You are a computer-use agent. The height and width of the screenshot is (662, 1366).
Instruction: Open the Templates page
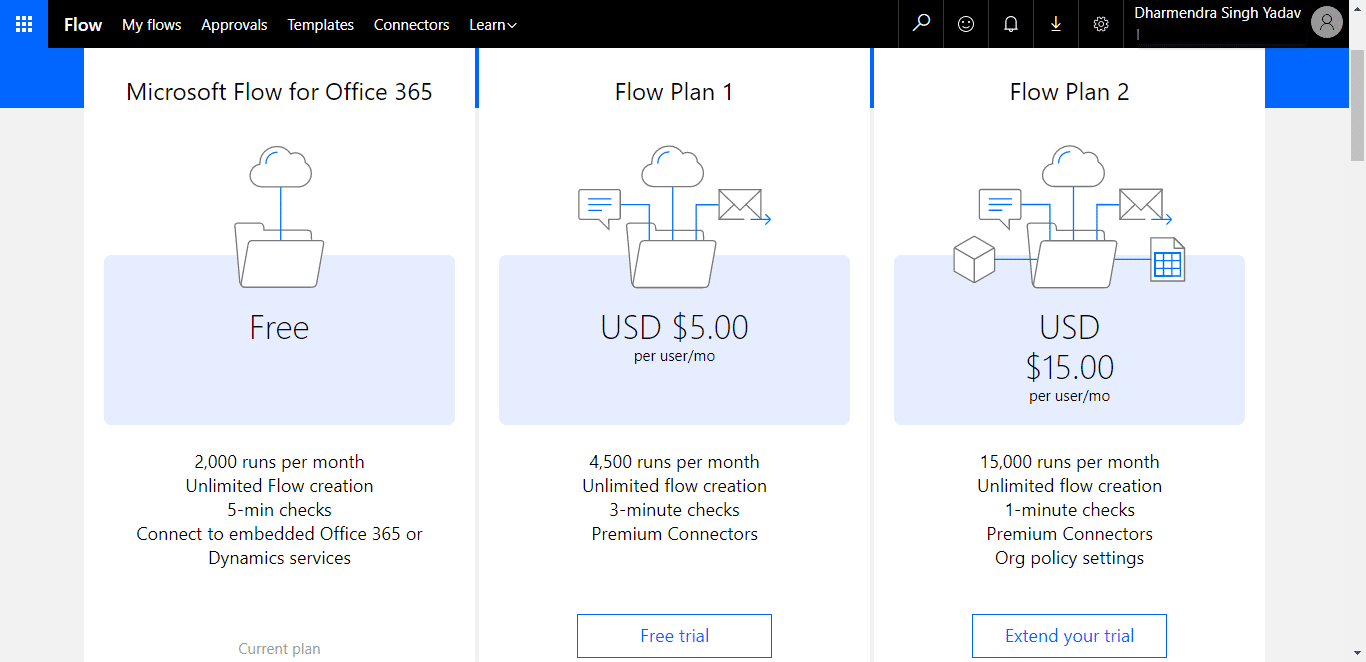320,25
